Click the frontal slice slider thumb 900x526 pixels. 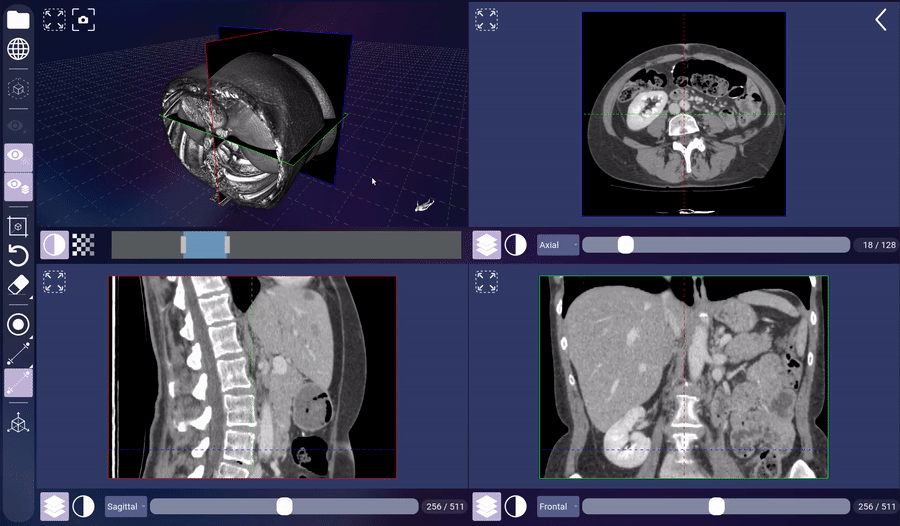716,506
